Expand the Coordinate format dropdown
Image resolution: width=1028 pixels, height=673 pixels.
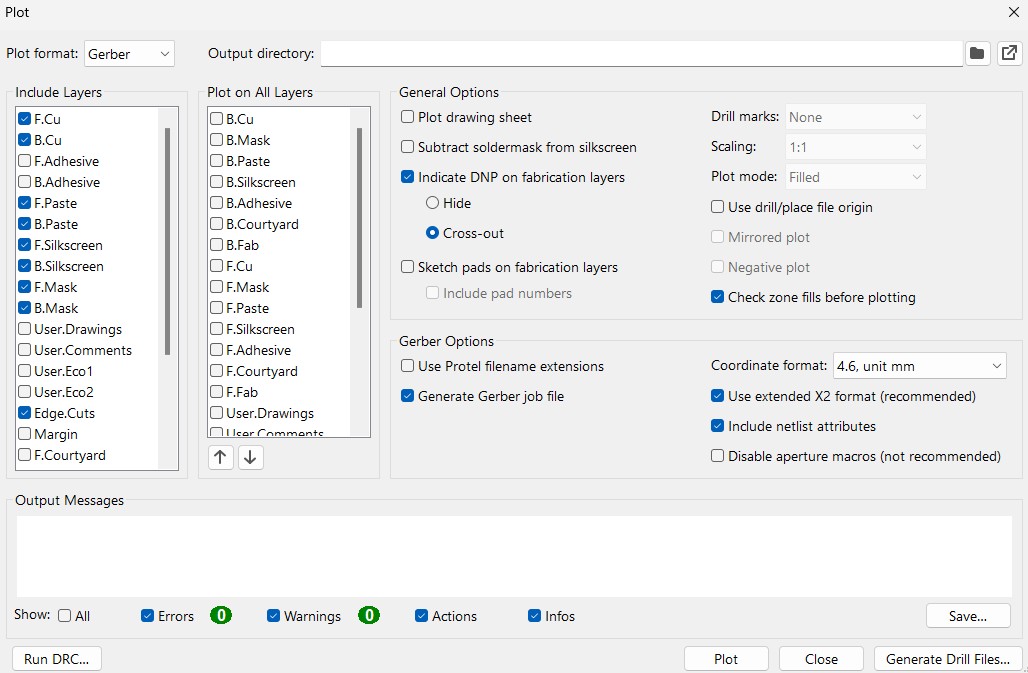point(919,366)
